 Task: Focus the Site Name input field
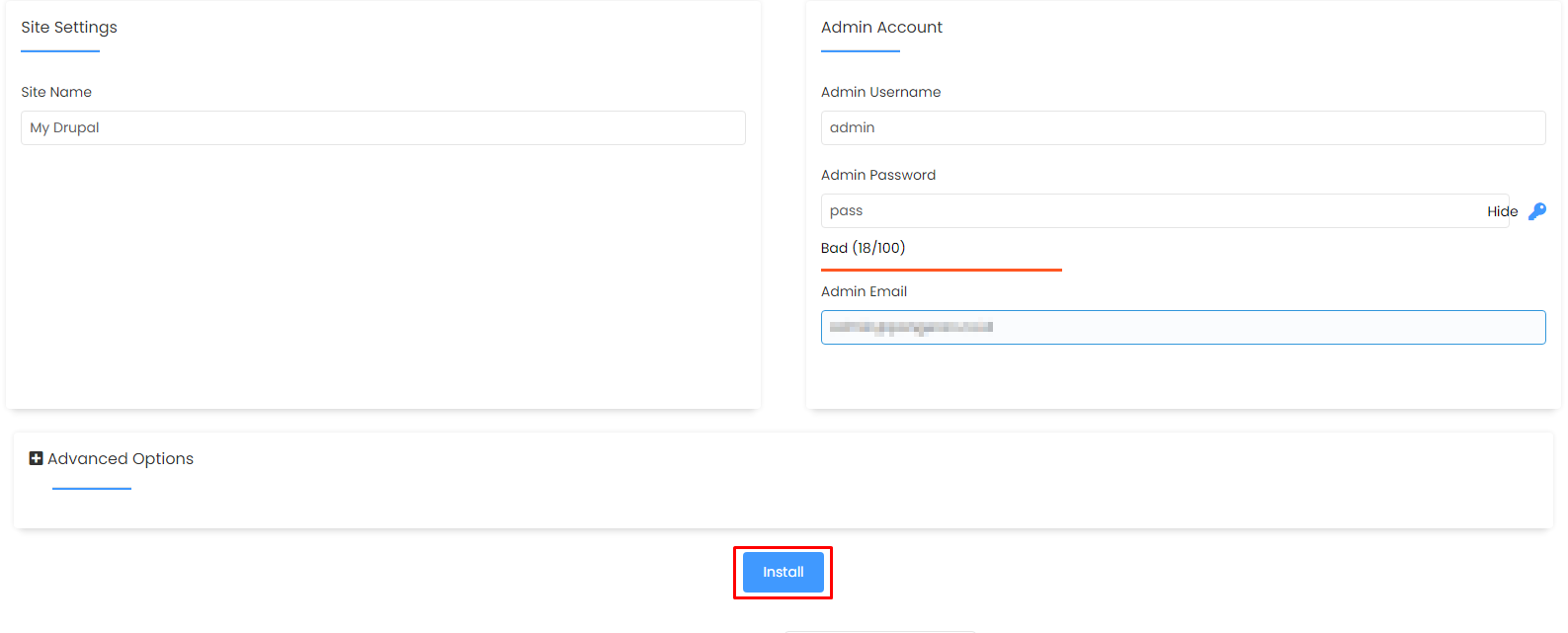pyautogui.click(x=382, y=127)
